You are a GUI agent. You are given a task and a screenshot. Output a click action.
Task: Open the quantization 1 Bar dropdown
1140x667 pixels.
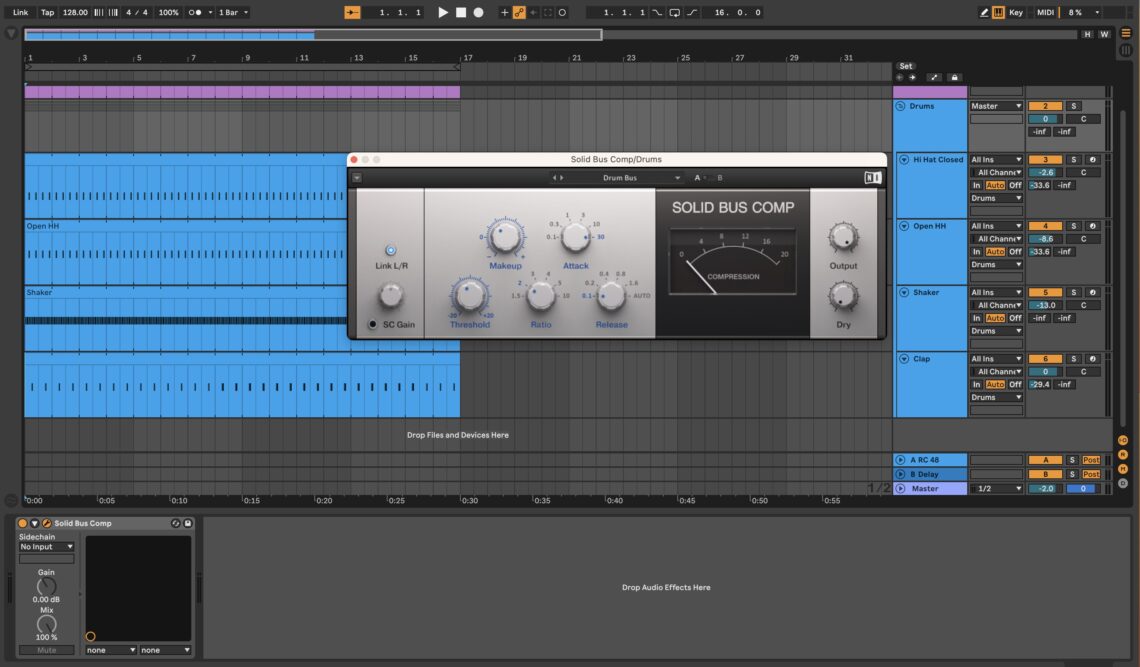coord(233,12)
